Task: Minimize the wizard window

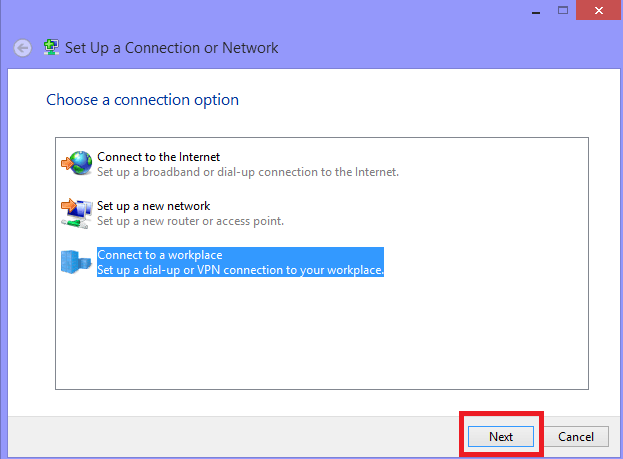Action: [x=536, y=10]
